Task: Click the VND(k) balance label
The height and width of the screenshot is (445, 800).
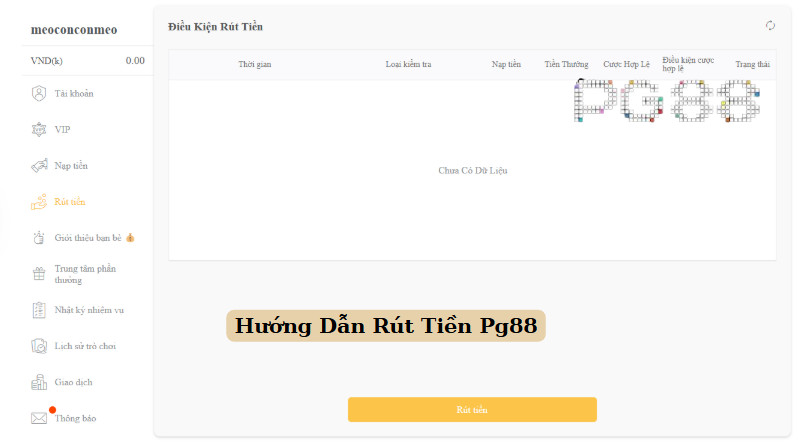Action: (46, 61)
